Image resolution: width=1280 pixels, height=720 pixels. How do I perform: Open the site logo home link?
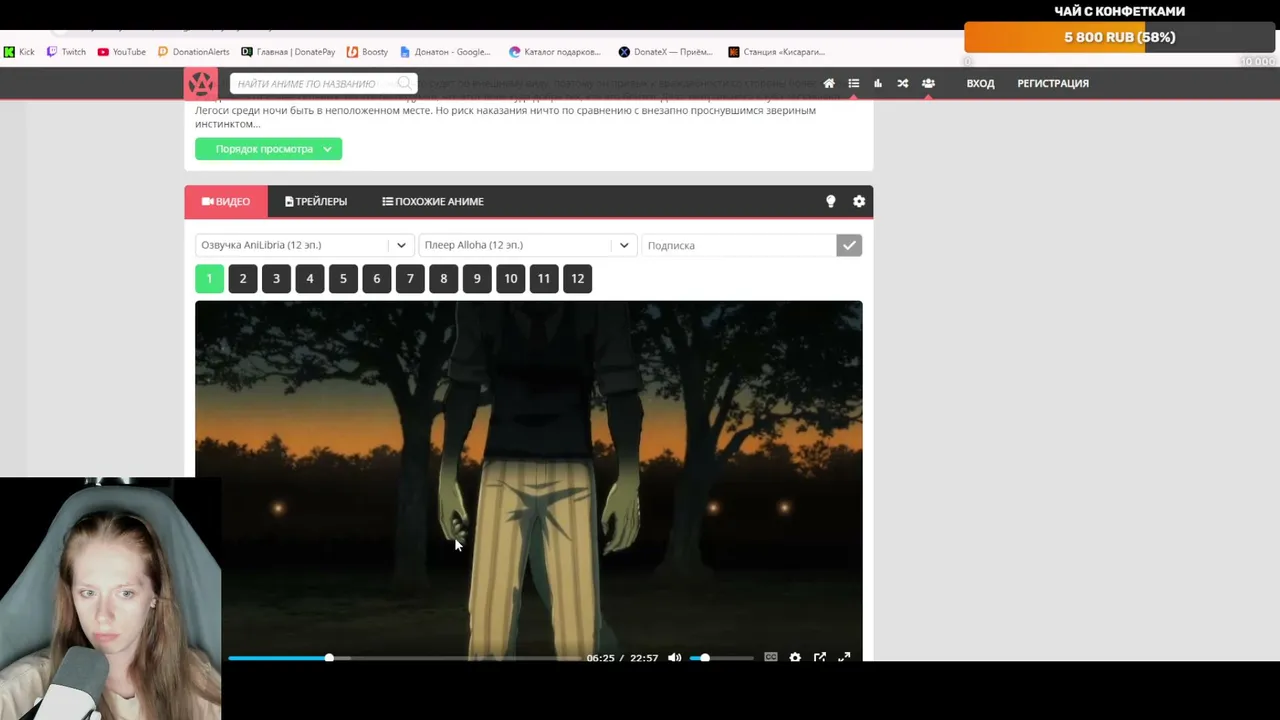[200, 83]
